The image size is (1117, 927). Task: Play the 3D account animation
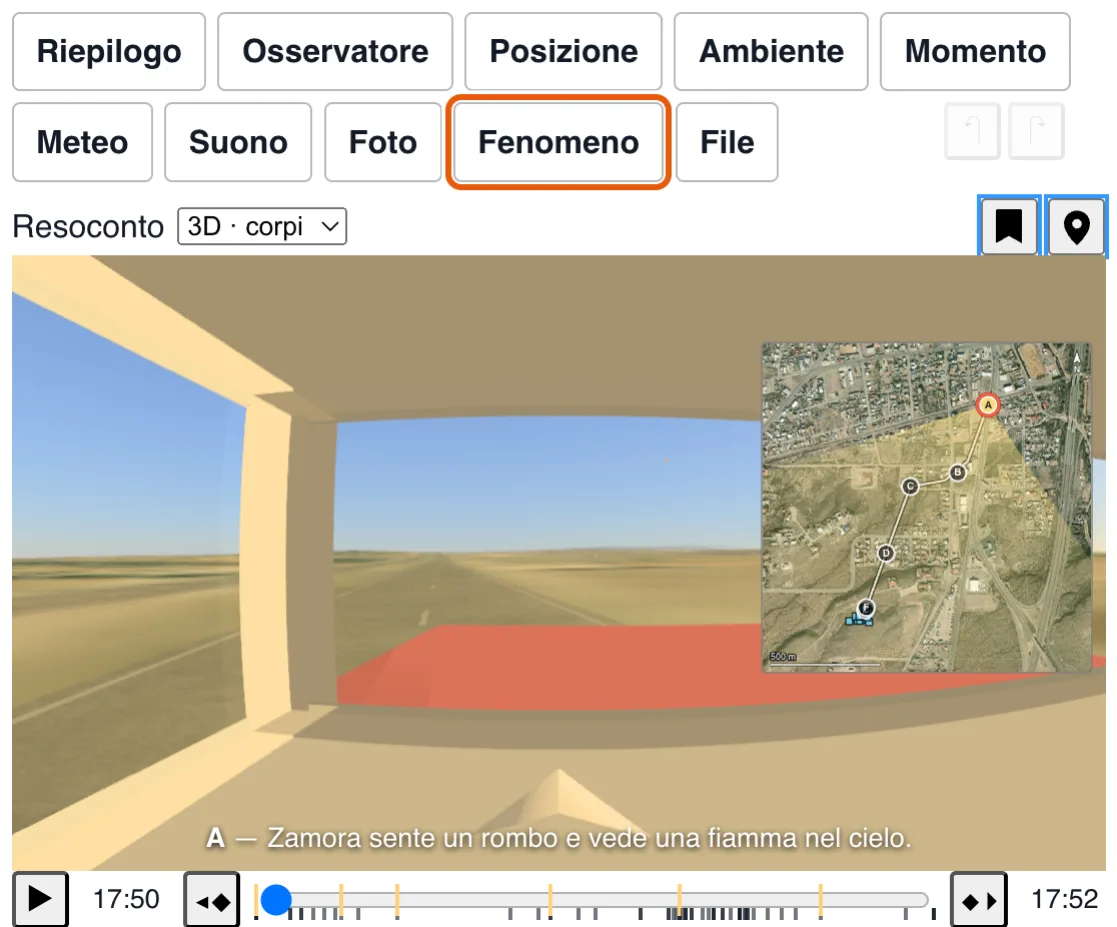pyautogui.click(x=40, y=899)
